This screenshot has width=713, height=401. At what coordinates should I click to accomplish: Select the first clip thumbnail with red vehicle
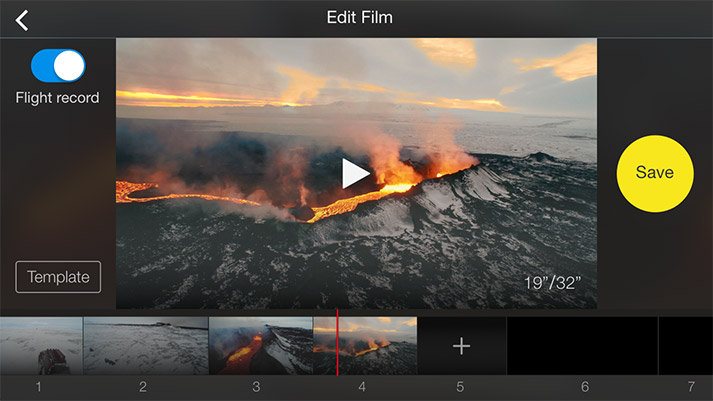pyautogui.click(x=41, y=346)
